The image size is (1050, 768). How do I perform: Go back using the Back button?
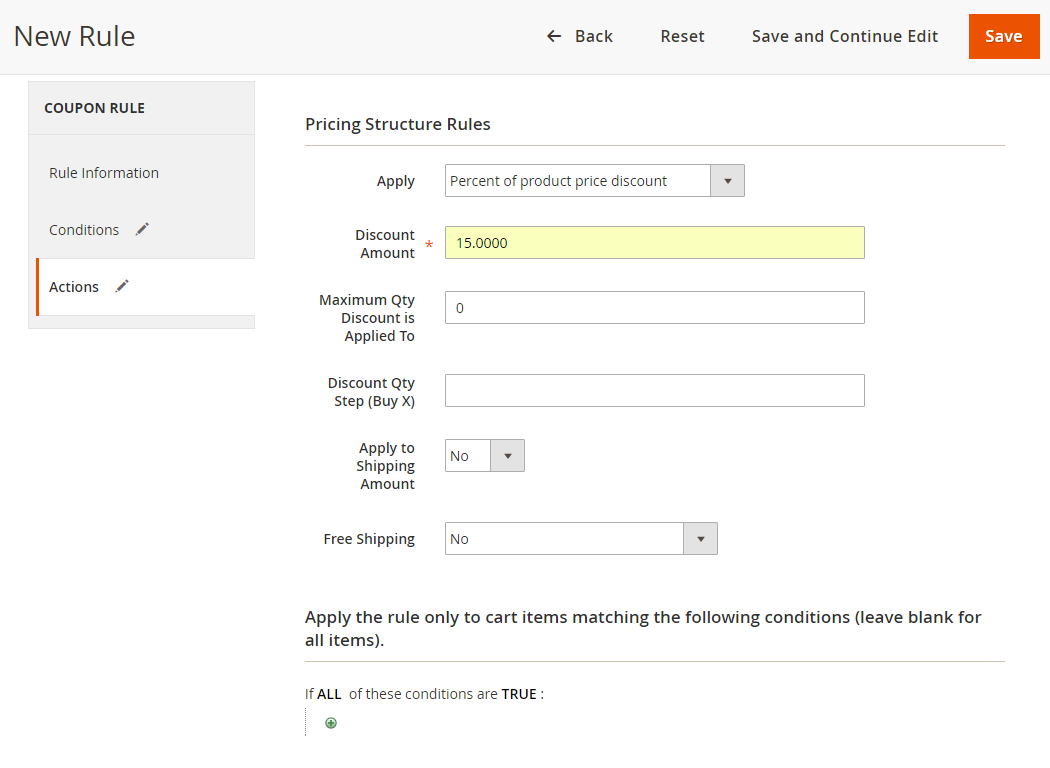pos(580,36)
